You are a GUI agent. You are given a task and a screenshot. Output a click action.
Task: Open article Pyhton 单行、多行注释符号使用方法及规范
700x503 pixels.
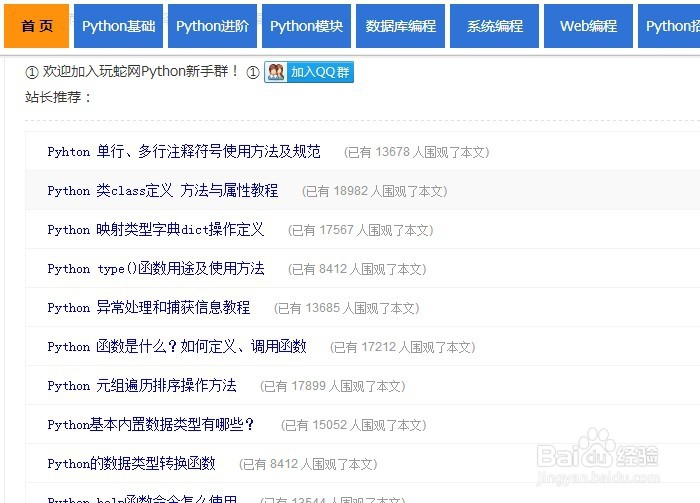coord(184,152)
